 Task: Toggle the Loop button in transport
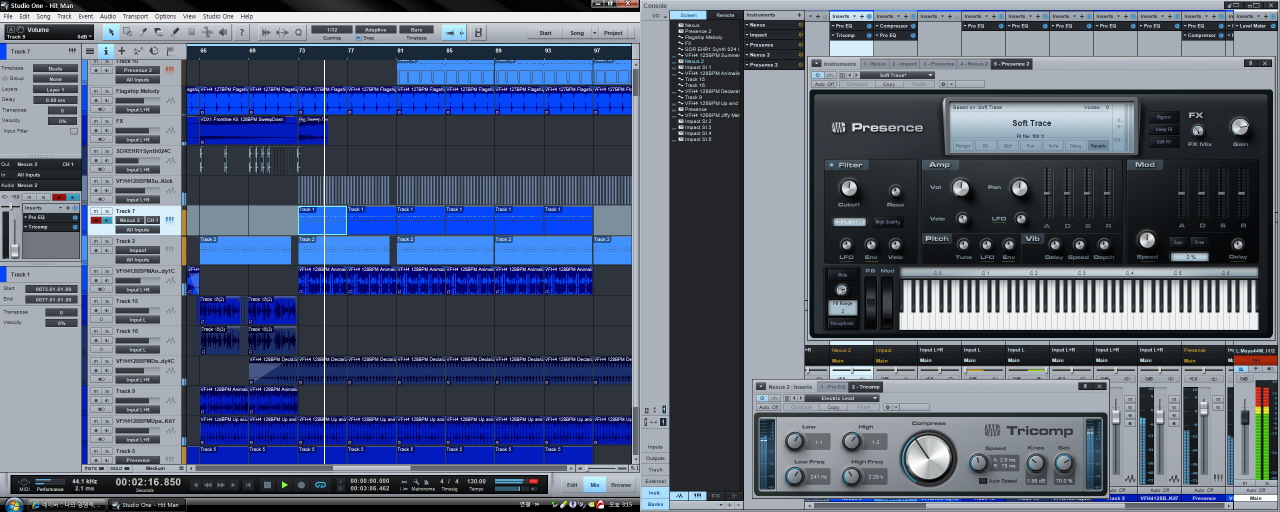tap(320, 485)
